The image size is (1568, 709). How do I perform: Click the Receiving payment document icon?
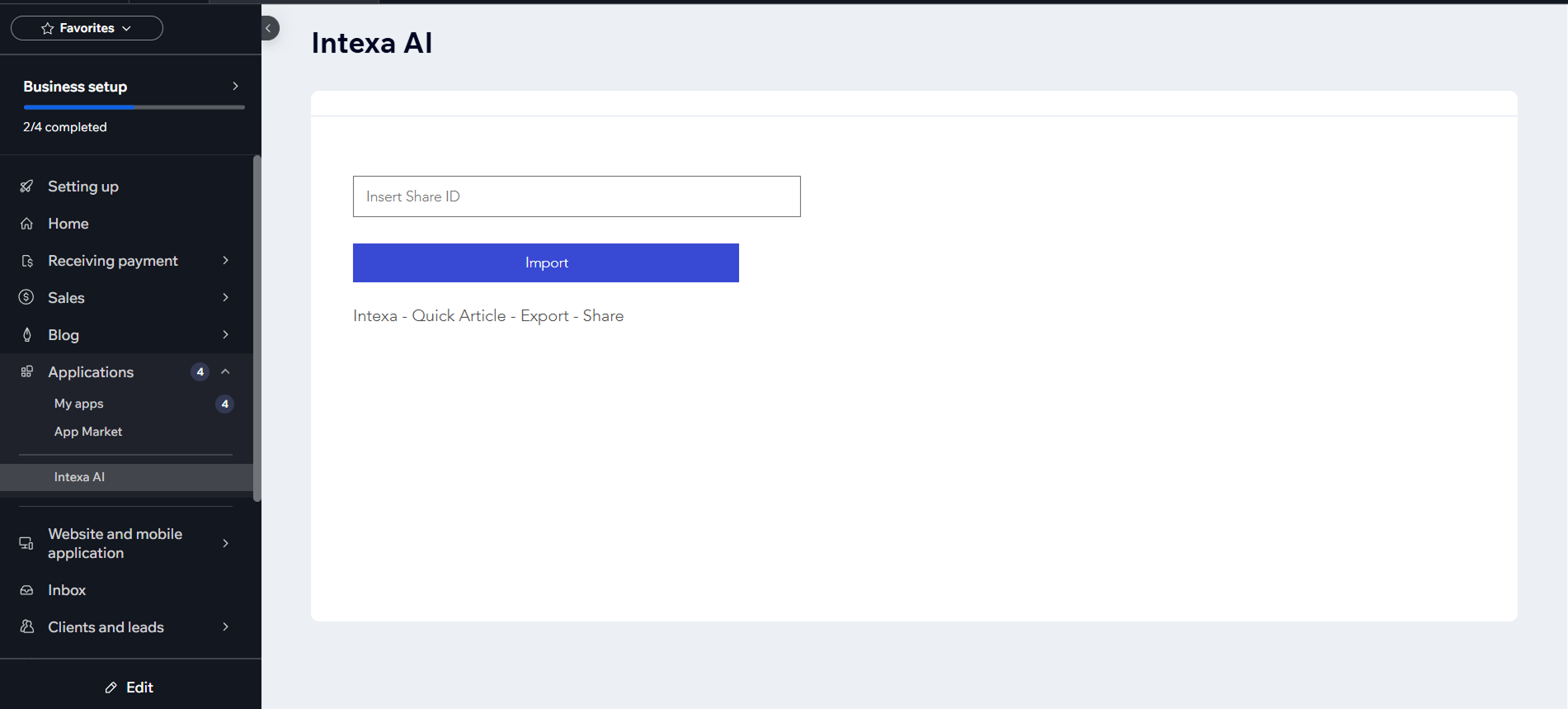26,261
